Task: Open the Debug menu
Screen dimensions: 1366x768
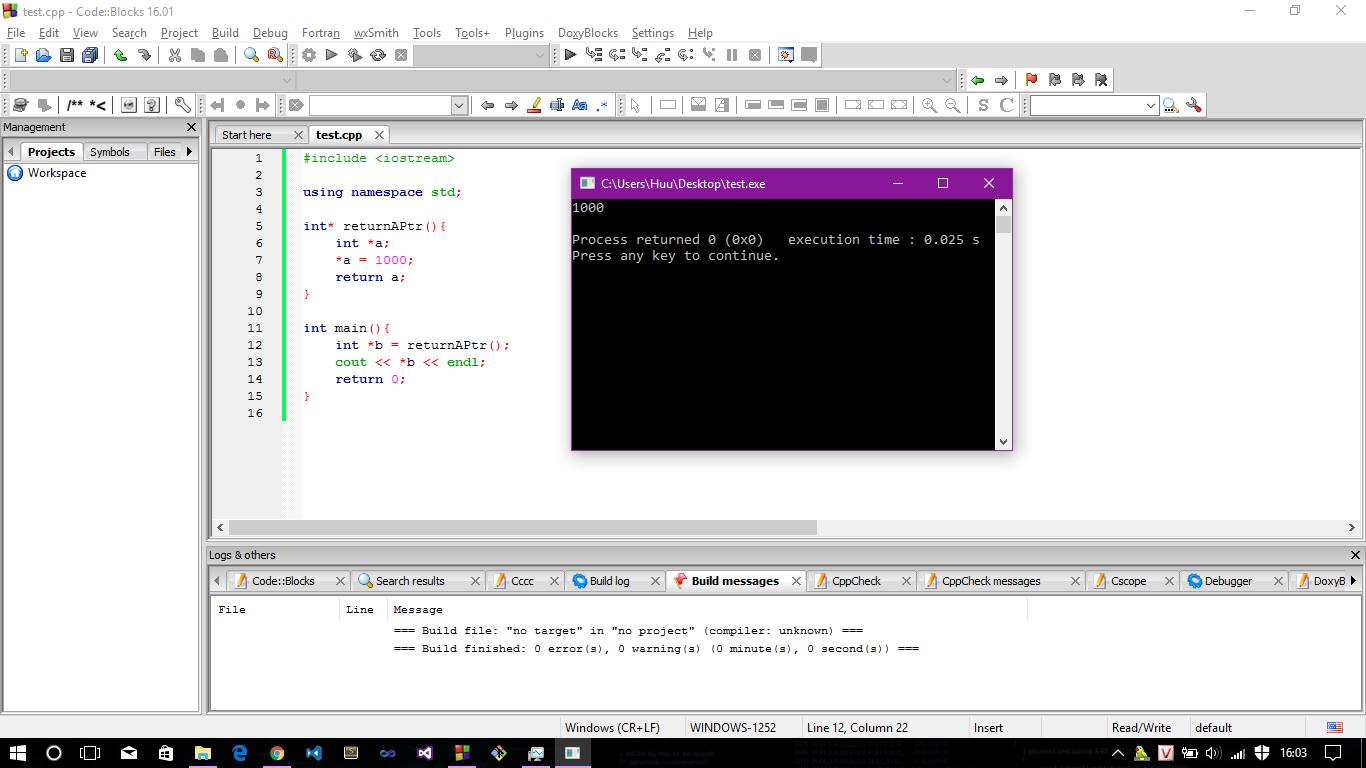Action: click(x=270, y=33)
